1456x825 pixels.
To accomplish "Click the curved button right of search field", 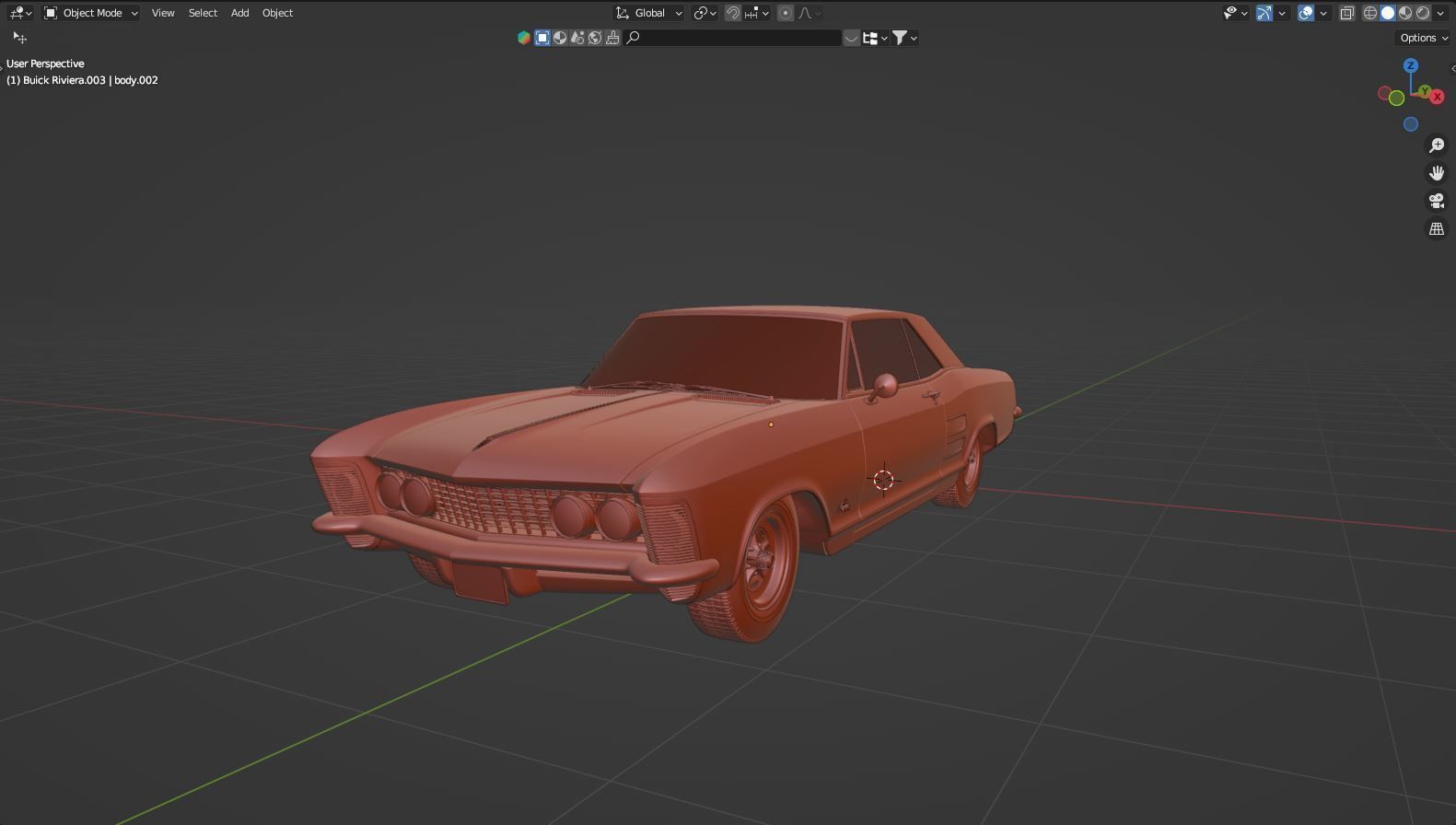I will (851, 38).
